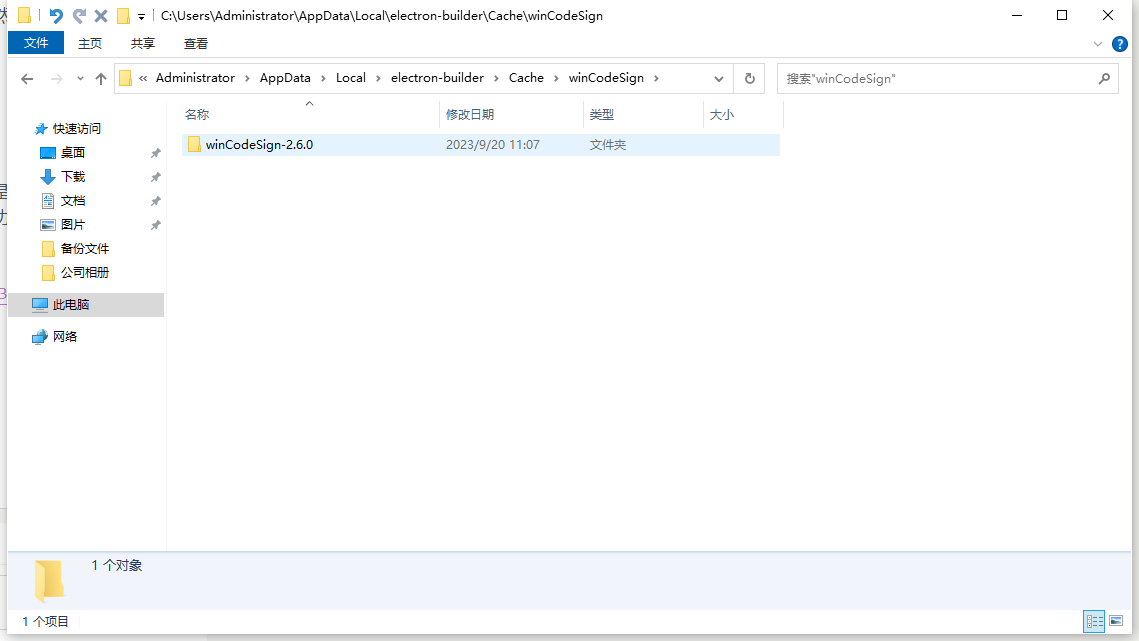Switch to the 查看 ribbon tab
Viewport: 1139px width, 641px height.
196,43
